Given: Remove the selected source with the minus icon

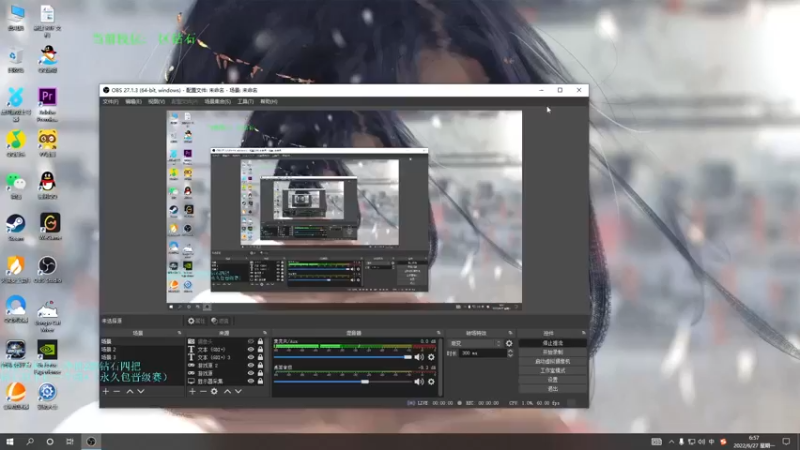Looking at the screenshot, I should click(x=203, y=391).
